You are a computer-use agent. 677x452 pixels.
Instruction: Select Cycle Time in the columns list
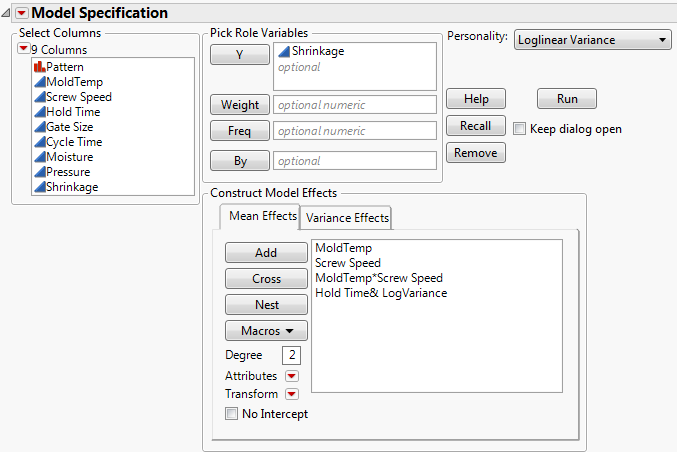(73, 142)
